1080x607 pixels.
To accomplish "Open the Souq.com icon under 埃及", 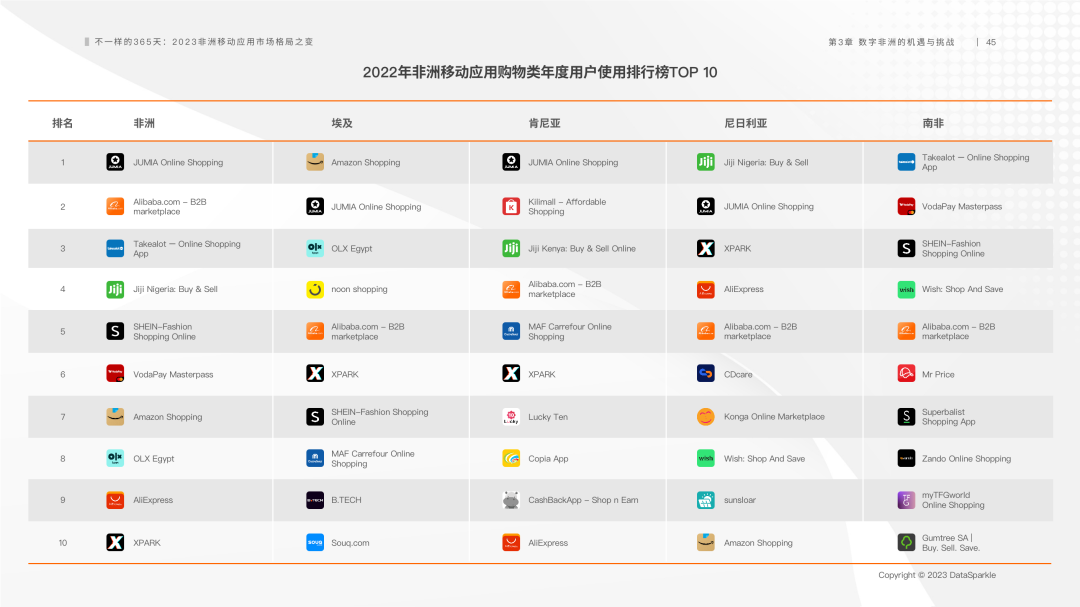I will (313, 542).
